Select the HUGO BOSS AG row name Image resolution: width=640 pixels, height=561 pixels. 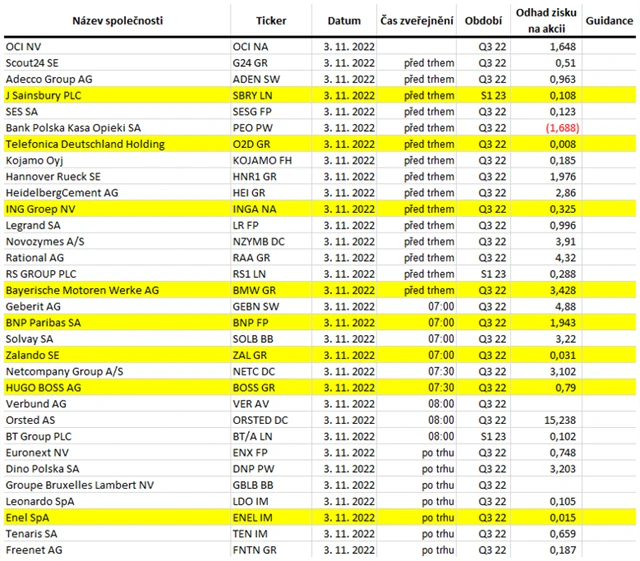(44, 387)
